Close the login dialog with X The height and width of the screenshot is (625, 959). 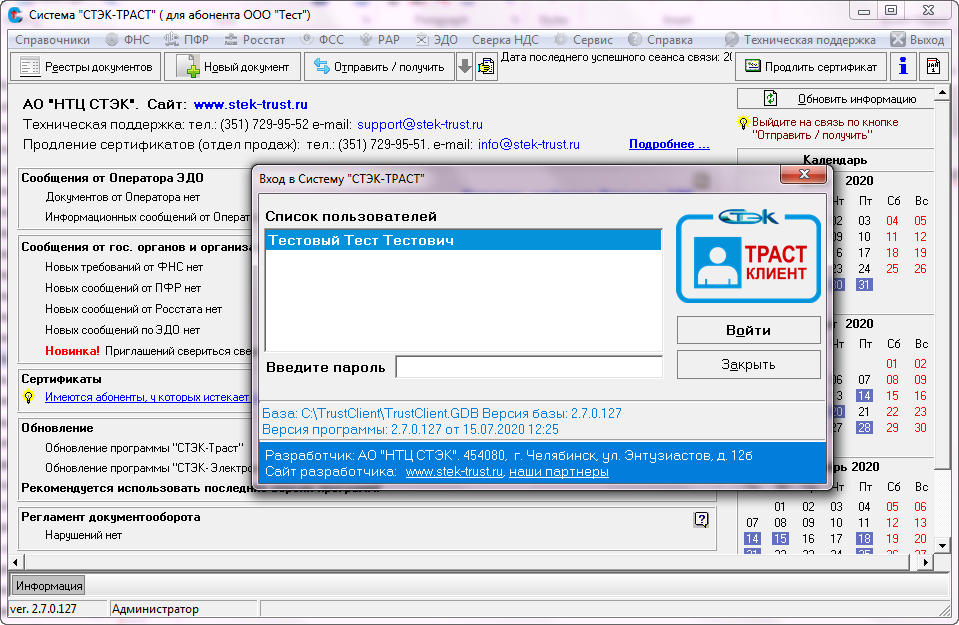click(x=804, y=174)
